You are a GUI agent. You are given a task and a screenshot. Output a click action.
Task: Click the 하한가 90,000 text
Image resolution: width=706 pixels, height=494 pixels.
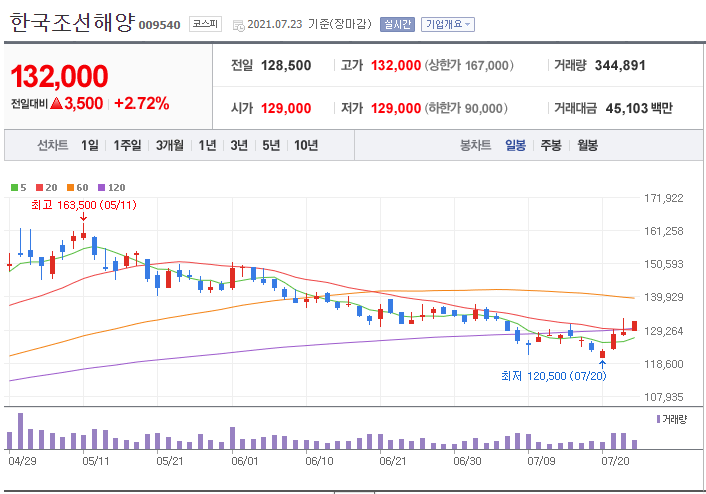coord(466,109)
